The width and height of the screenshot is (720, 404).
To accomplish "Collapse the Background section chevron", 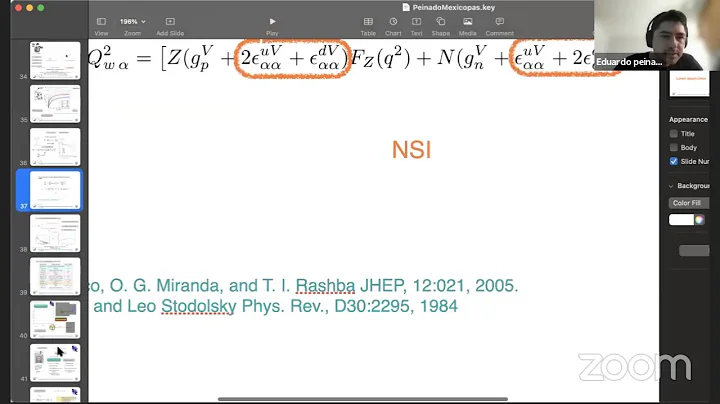I will click(x=671, y=186).
